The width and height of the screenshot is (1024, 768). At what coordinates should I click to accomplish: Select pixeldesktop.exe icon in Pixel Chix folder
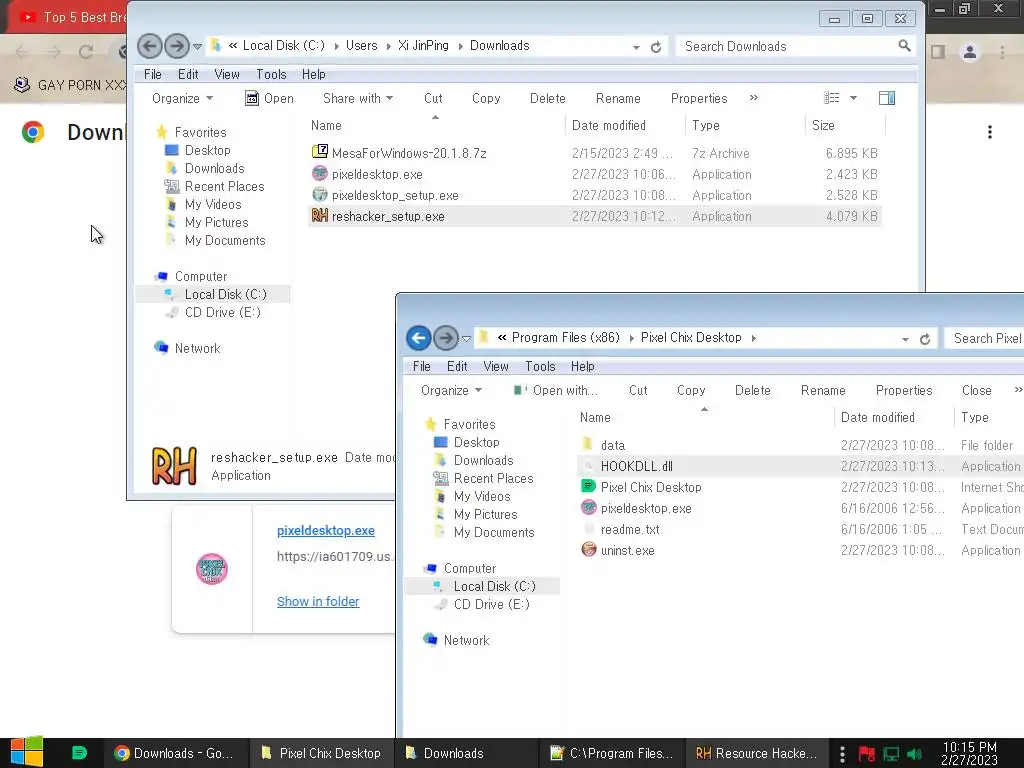click(x=588, y=507)
